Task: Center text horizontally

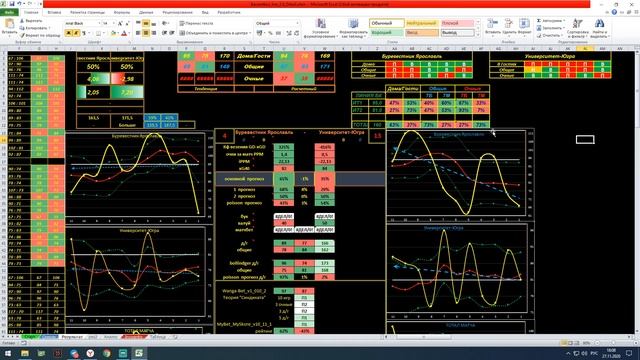Action: coord(146,33)
